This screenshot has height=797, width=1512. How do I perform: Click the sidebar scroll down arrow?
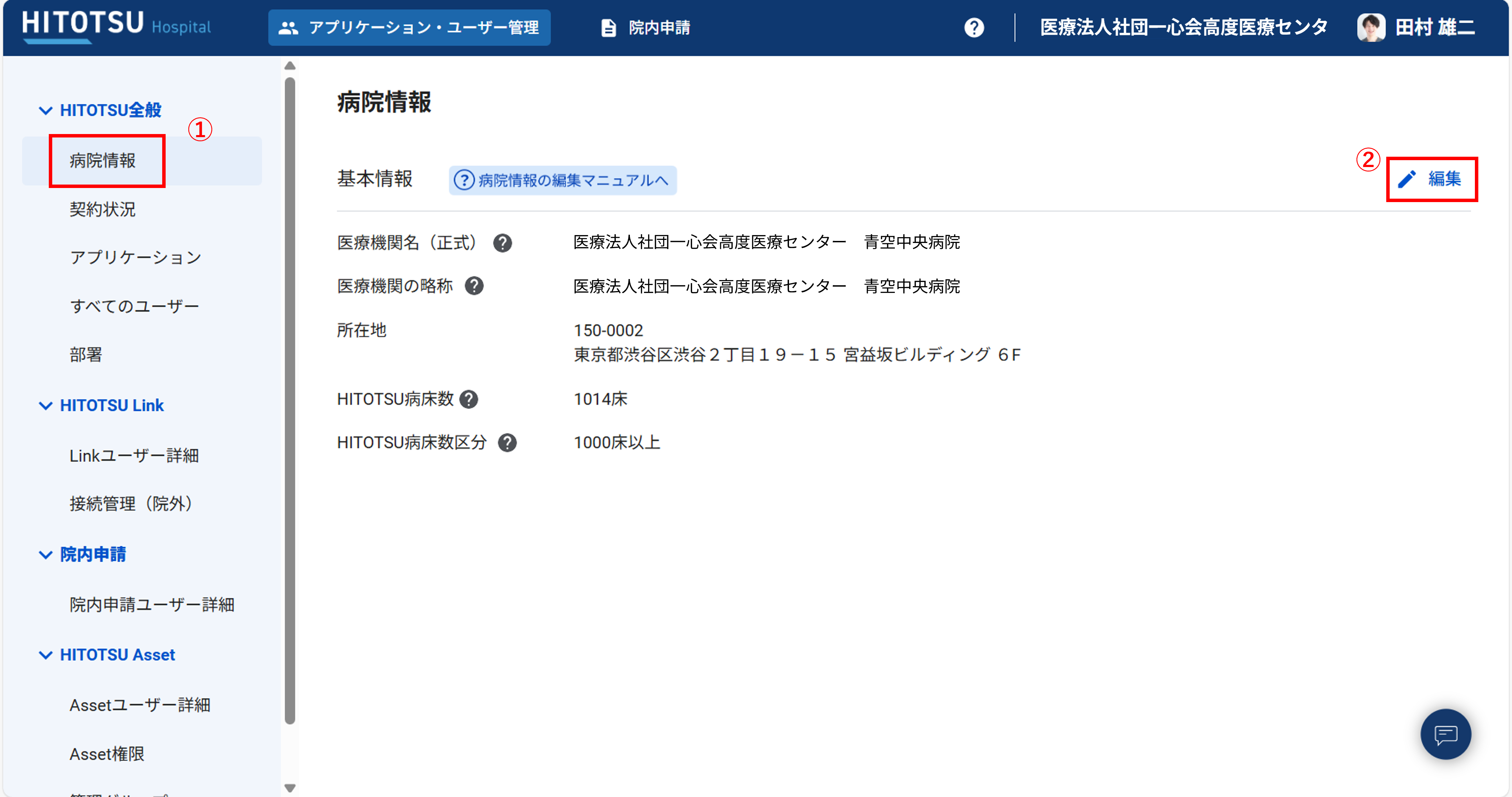(289, 788)
